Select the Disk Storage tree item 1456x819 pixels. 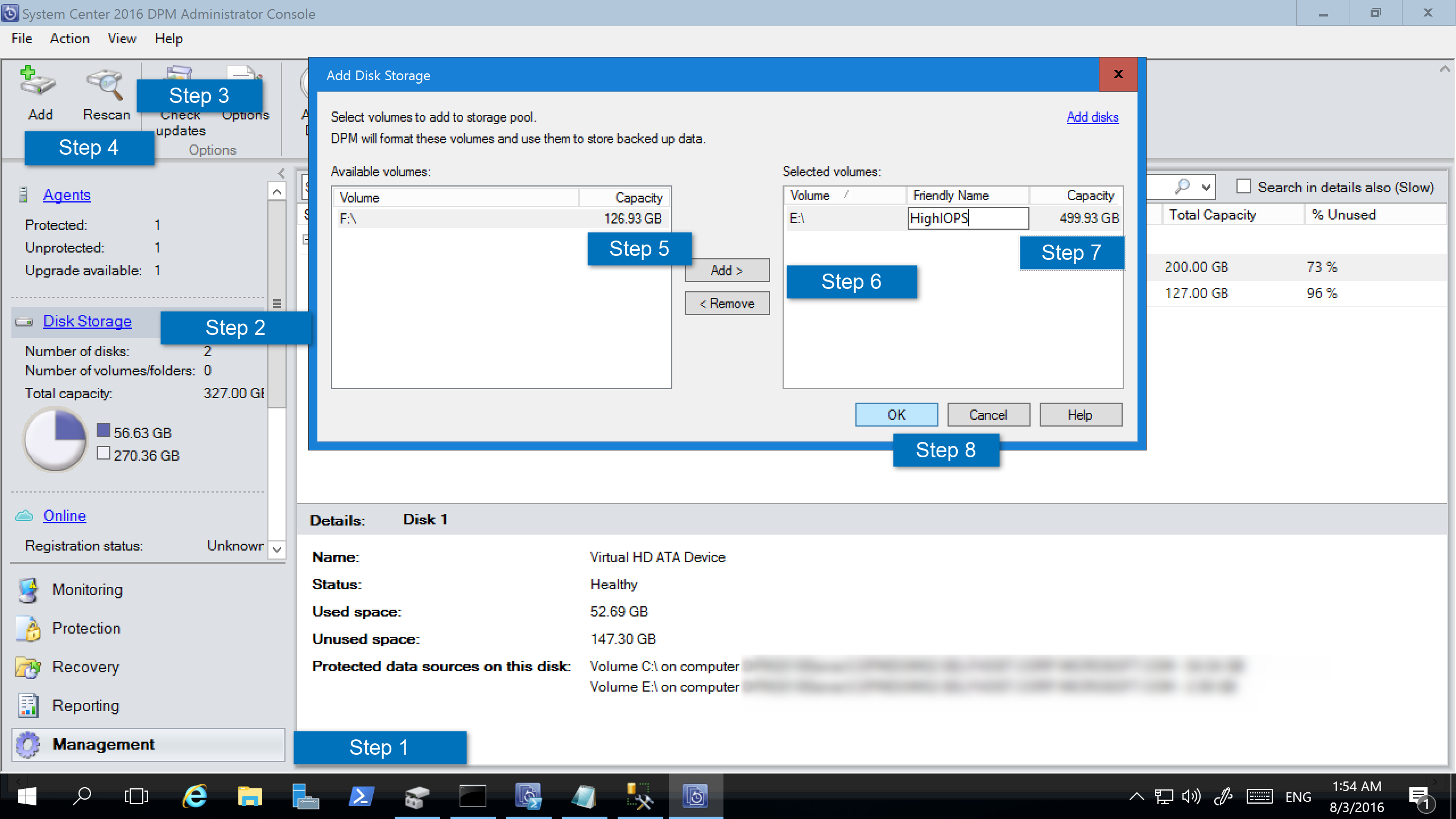click(87, 320)
